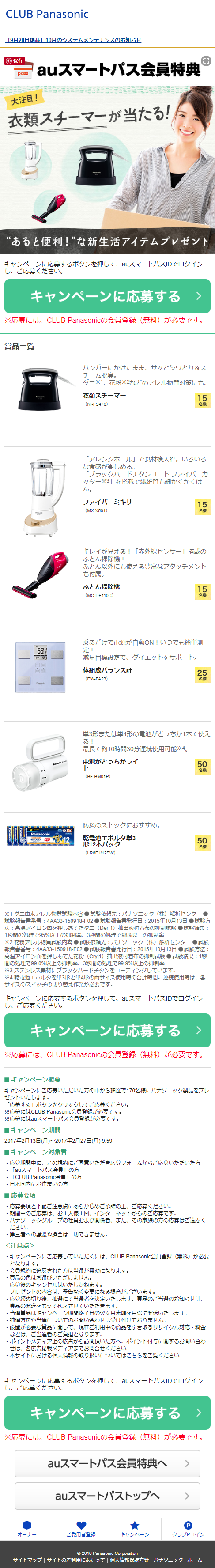Click the CLUB Panasonic header logo
The height and width of the screenshot is (1568, 215).
pyautogui.click(x=47, y=14)
